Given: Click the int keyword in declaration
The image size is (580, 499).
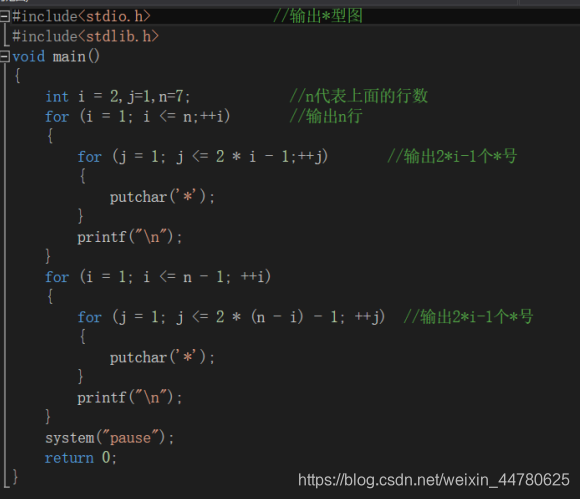Looking at the screenshot, I should [57, 97].
